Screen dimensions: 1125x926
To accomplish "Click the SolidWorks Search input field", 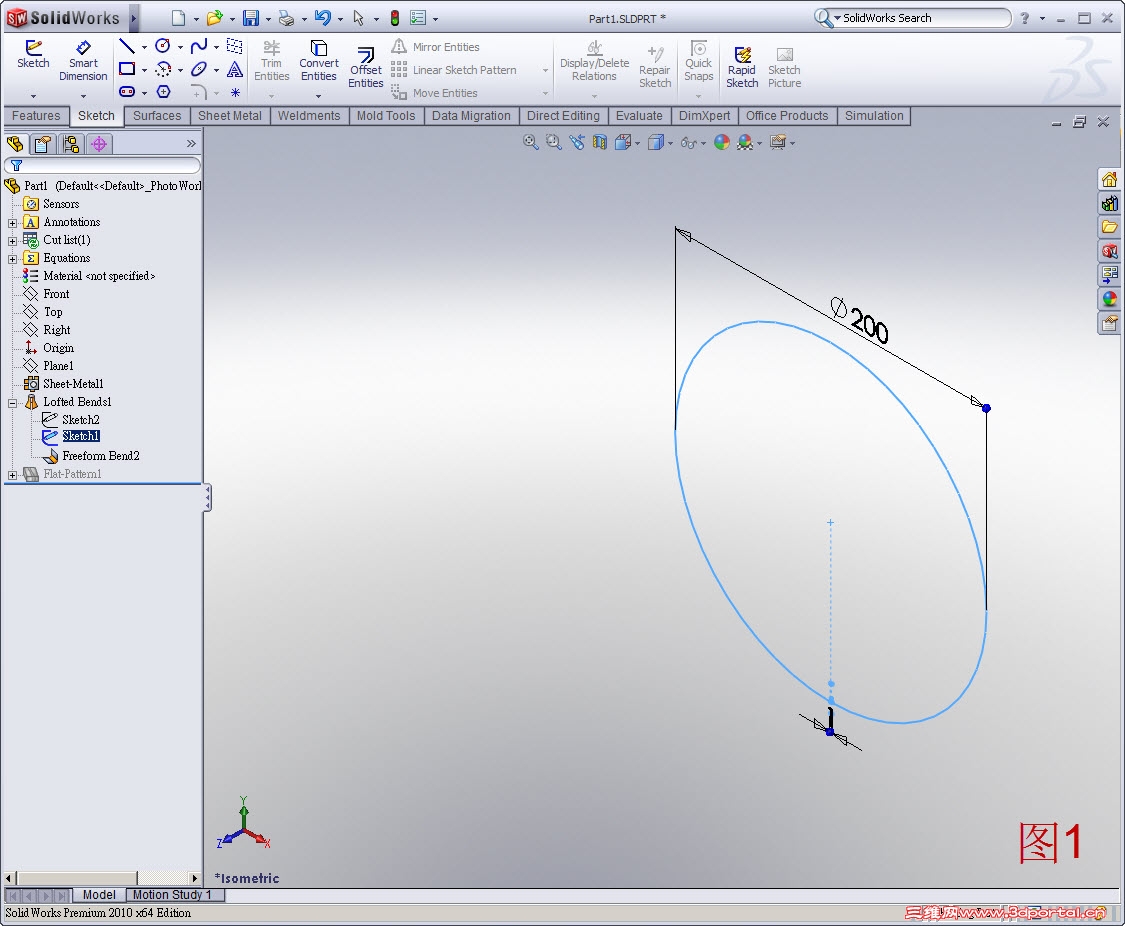I will pyautogui.click(x=924, y=18).
